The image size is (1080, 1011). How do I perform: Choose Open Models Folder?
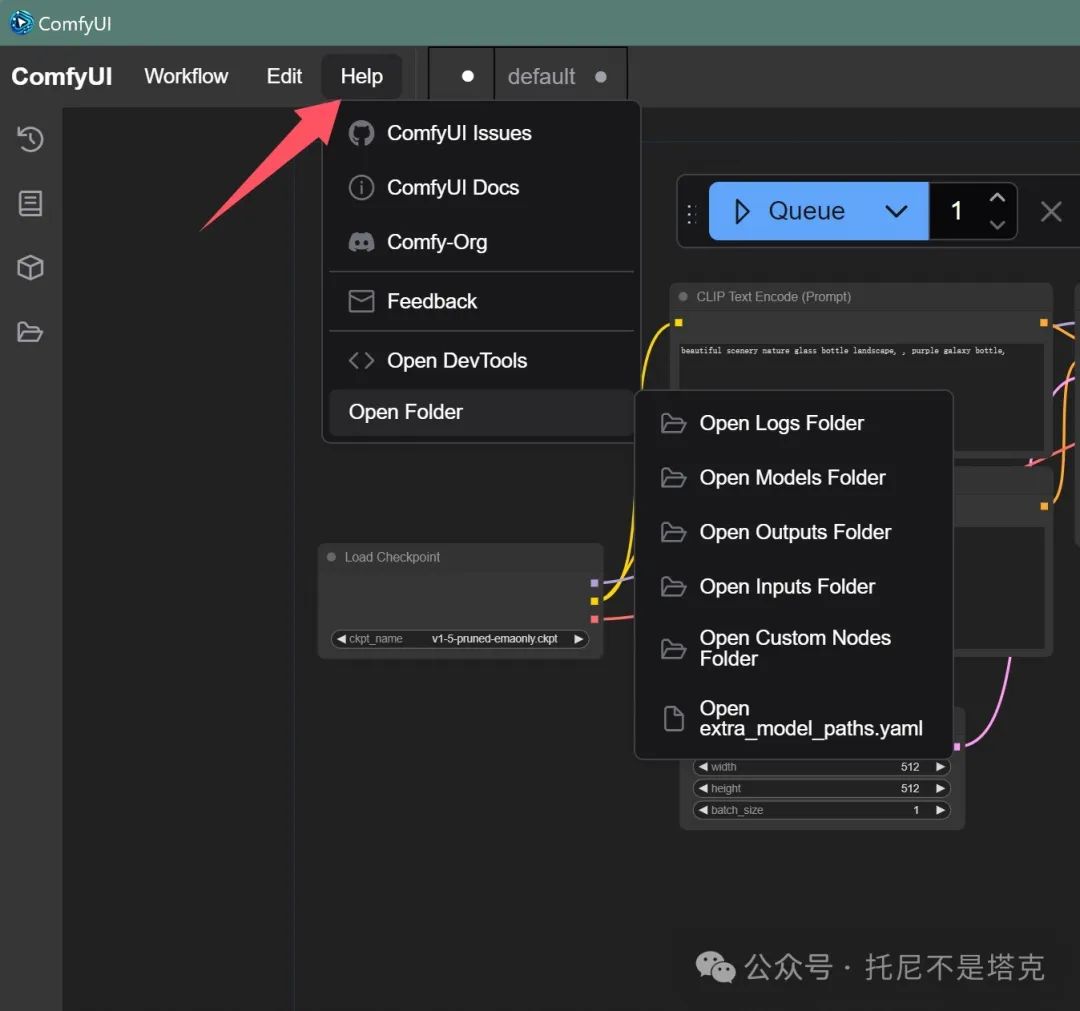[x=793, y=477]
